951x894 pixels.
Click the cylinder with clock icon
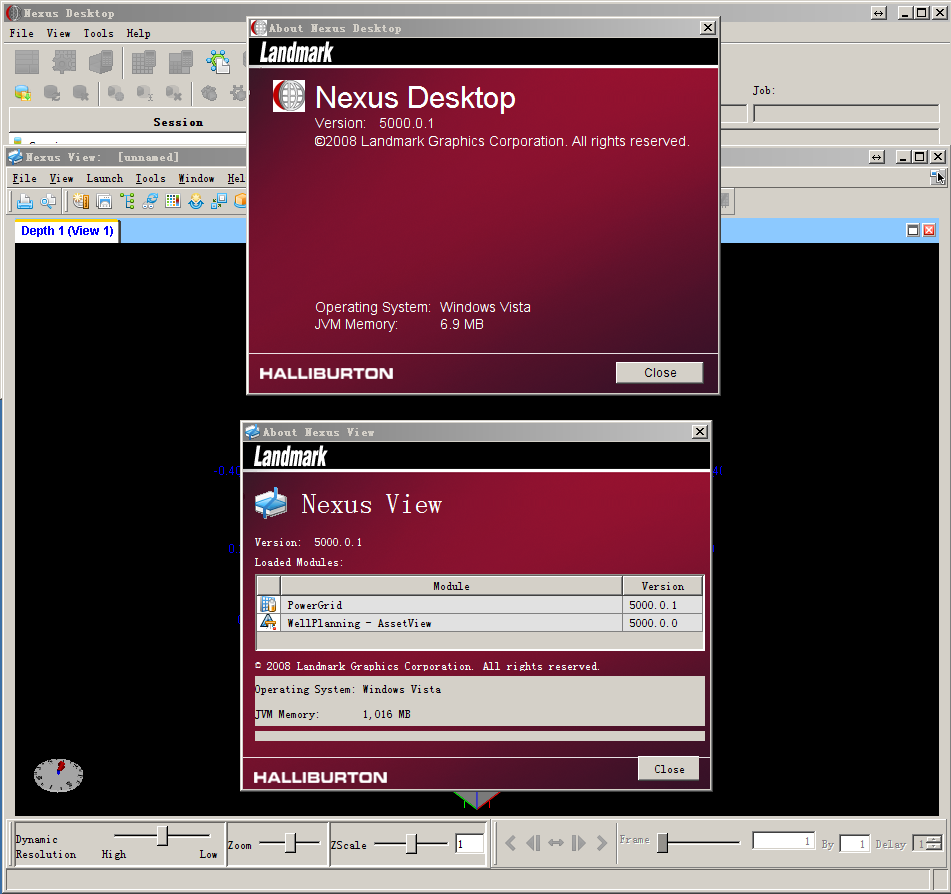pyautogui.click(x=116, y=93)
